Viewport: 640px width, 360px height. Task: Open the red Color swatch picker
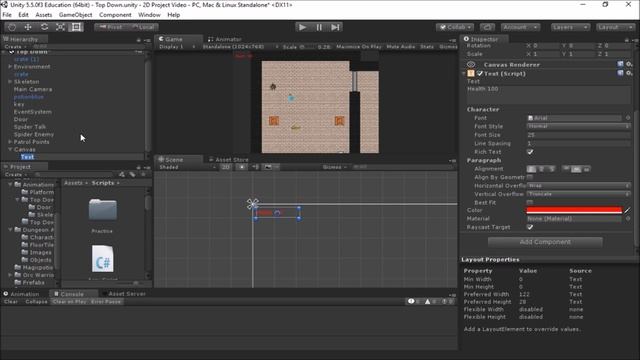coord(574,211)
